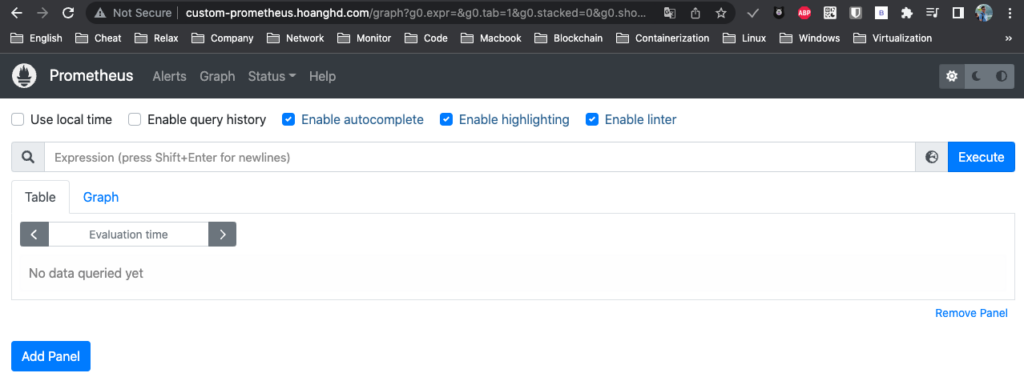Step evaluation time forward with right chevron

pyautogui.click(x=222, y=235)
